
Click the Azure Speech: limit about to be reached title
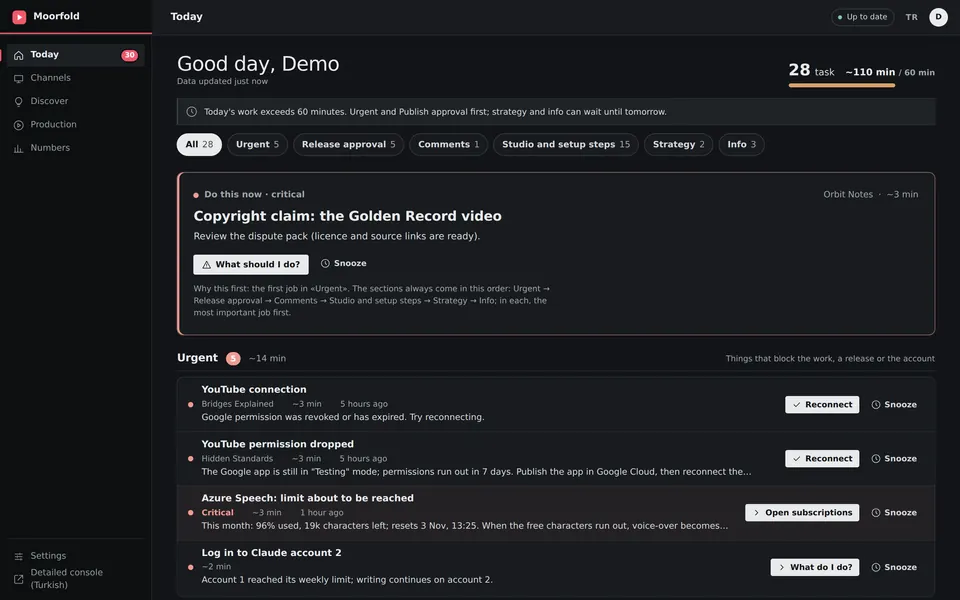[307, 498]
